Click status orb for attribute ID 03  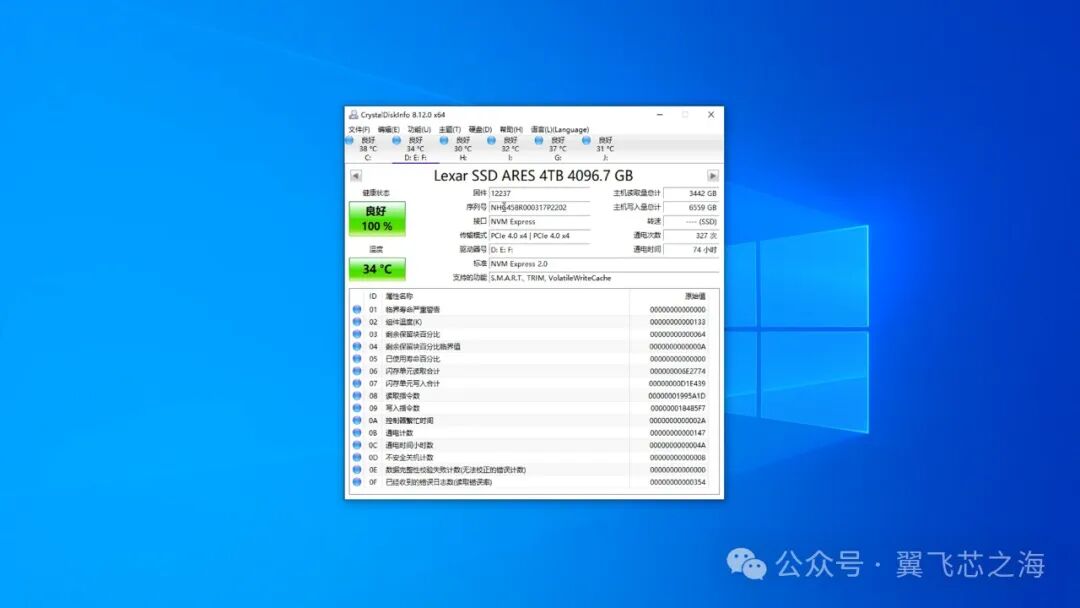click(357, 335)
